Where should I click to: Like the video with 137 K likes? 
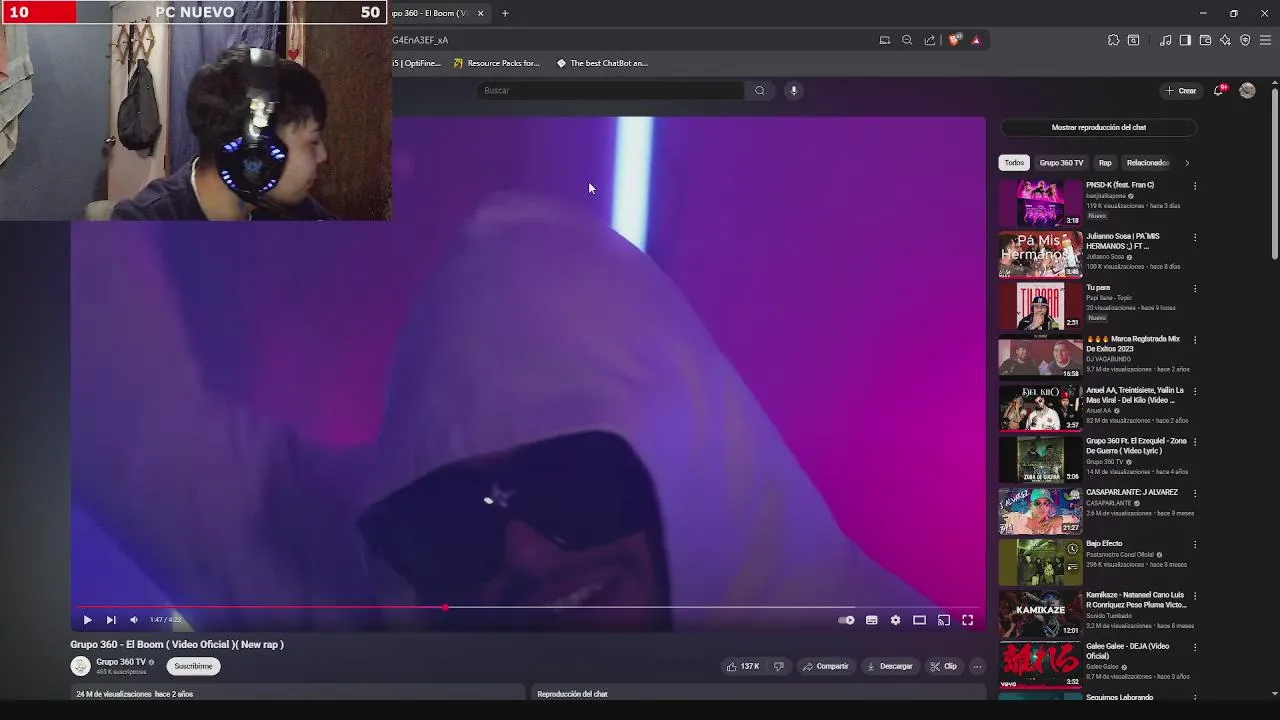[x=743, y=666]
